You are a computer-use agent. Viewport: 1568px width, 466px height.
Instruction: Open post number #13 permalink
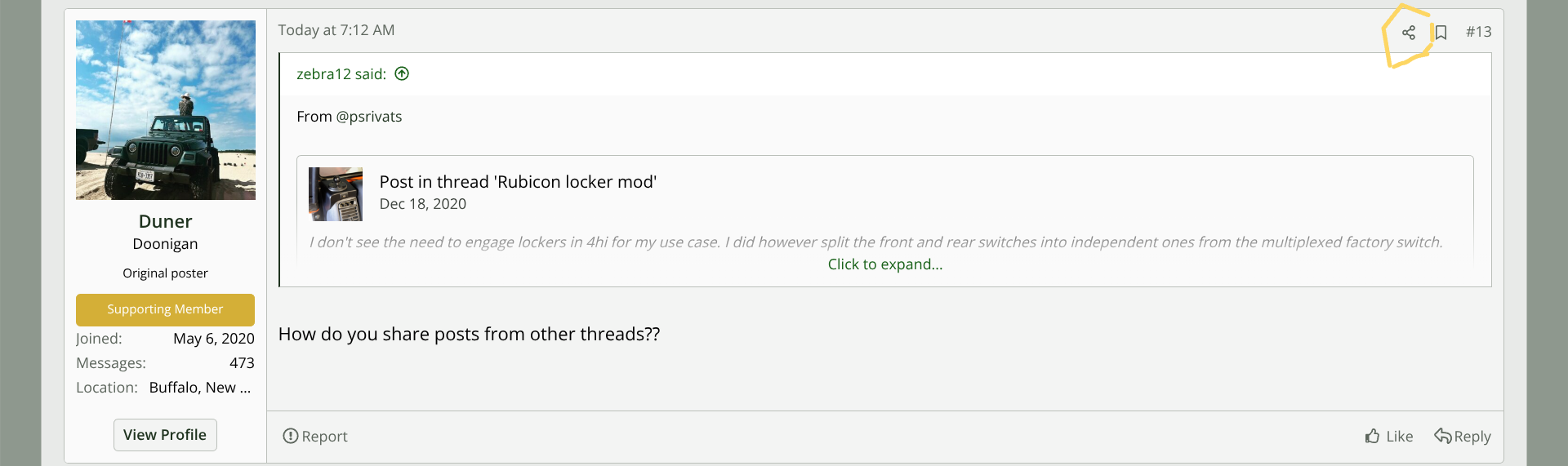click(1478, 32)
